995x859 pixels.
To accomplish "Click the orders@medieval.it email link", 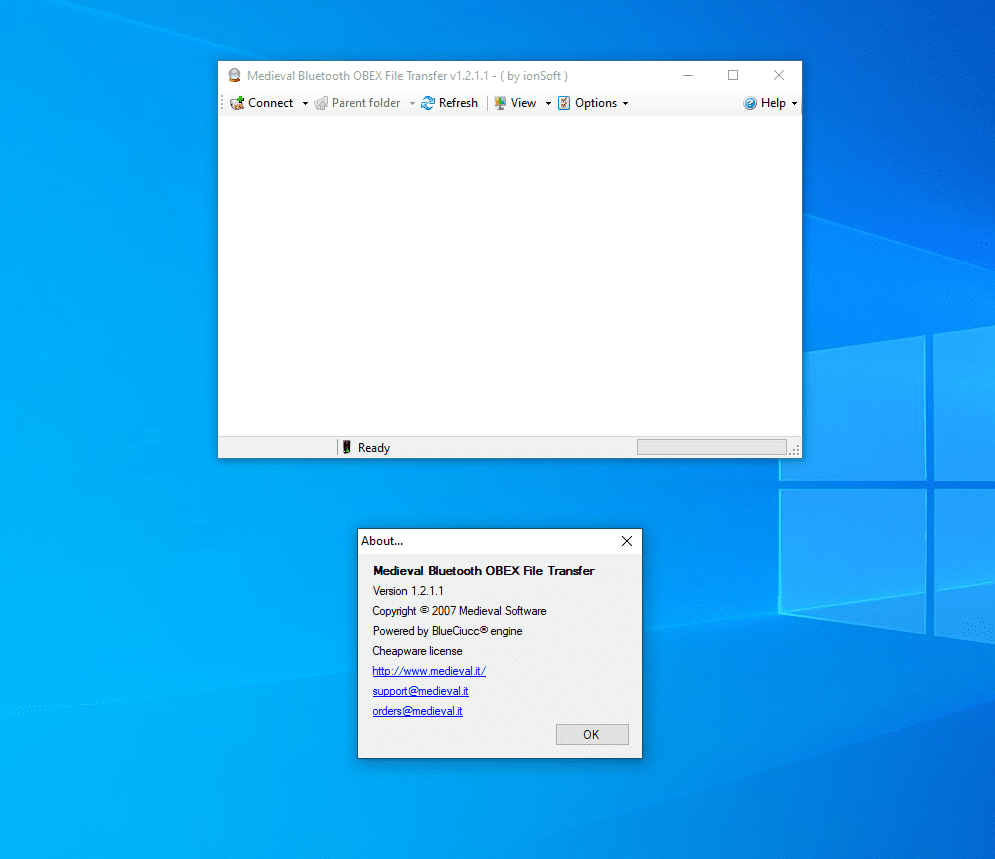I will coord(417,711).
